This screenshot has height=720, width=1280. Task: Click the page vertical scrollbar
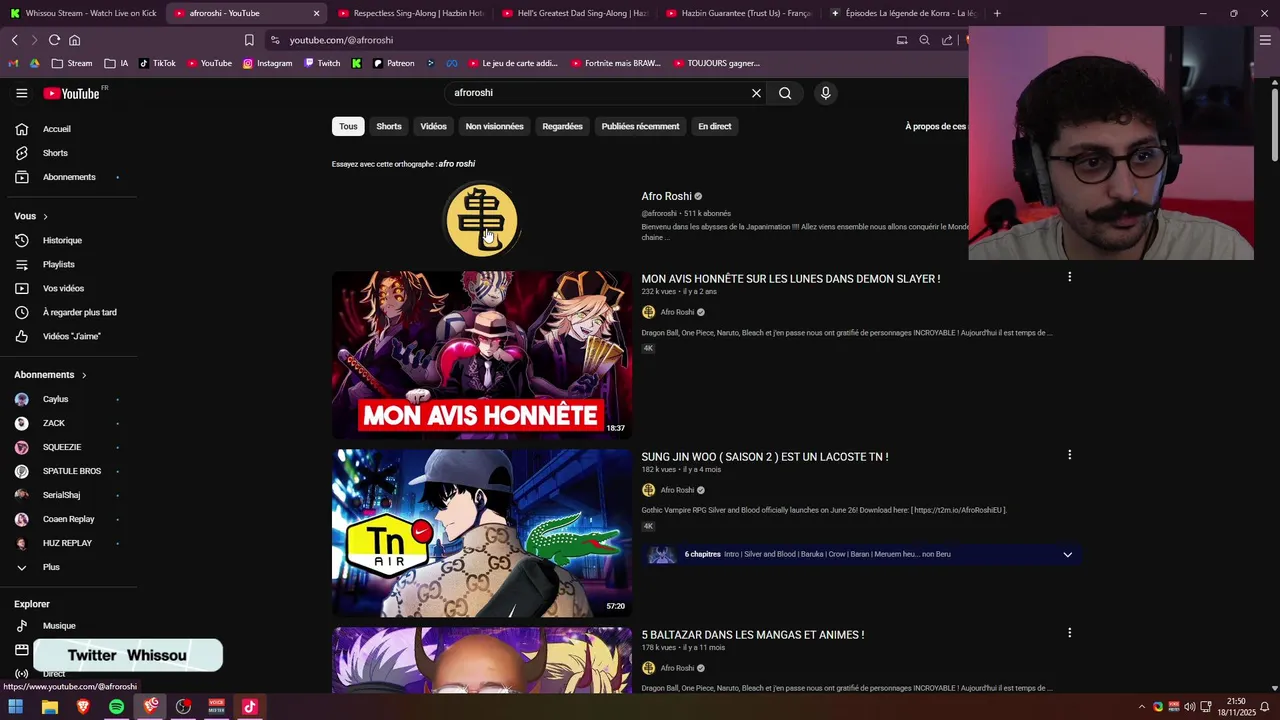[1274, 127]
